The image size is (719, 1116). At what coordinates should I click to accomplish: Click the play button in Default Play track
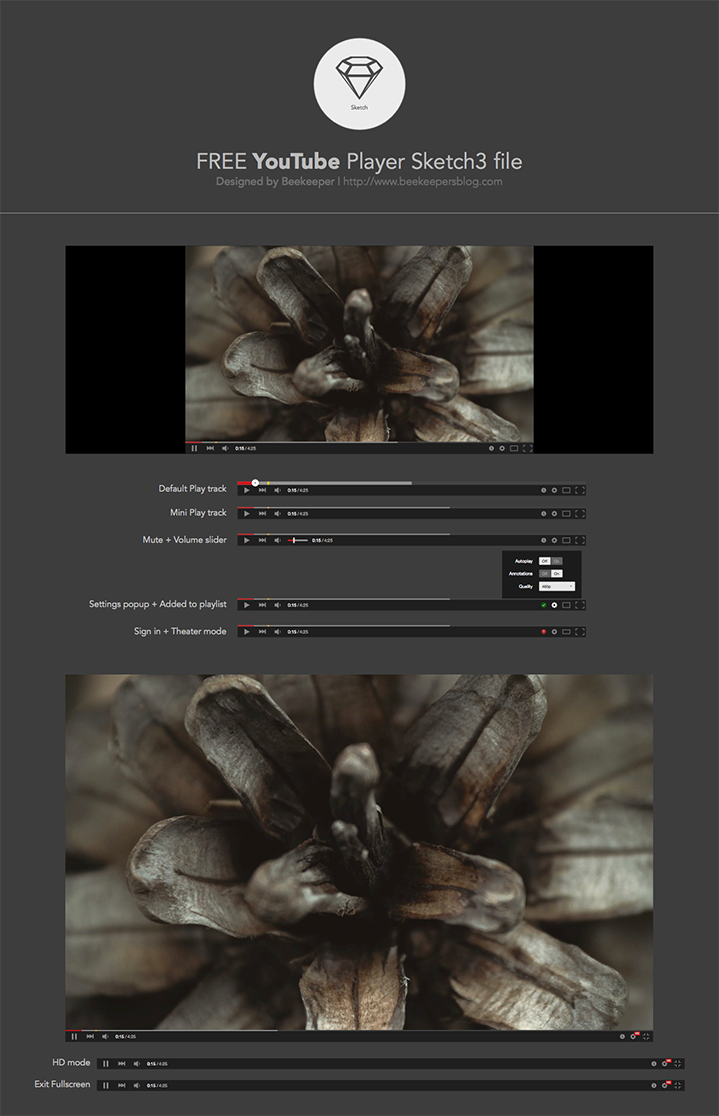(246, 490)
